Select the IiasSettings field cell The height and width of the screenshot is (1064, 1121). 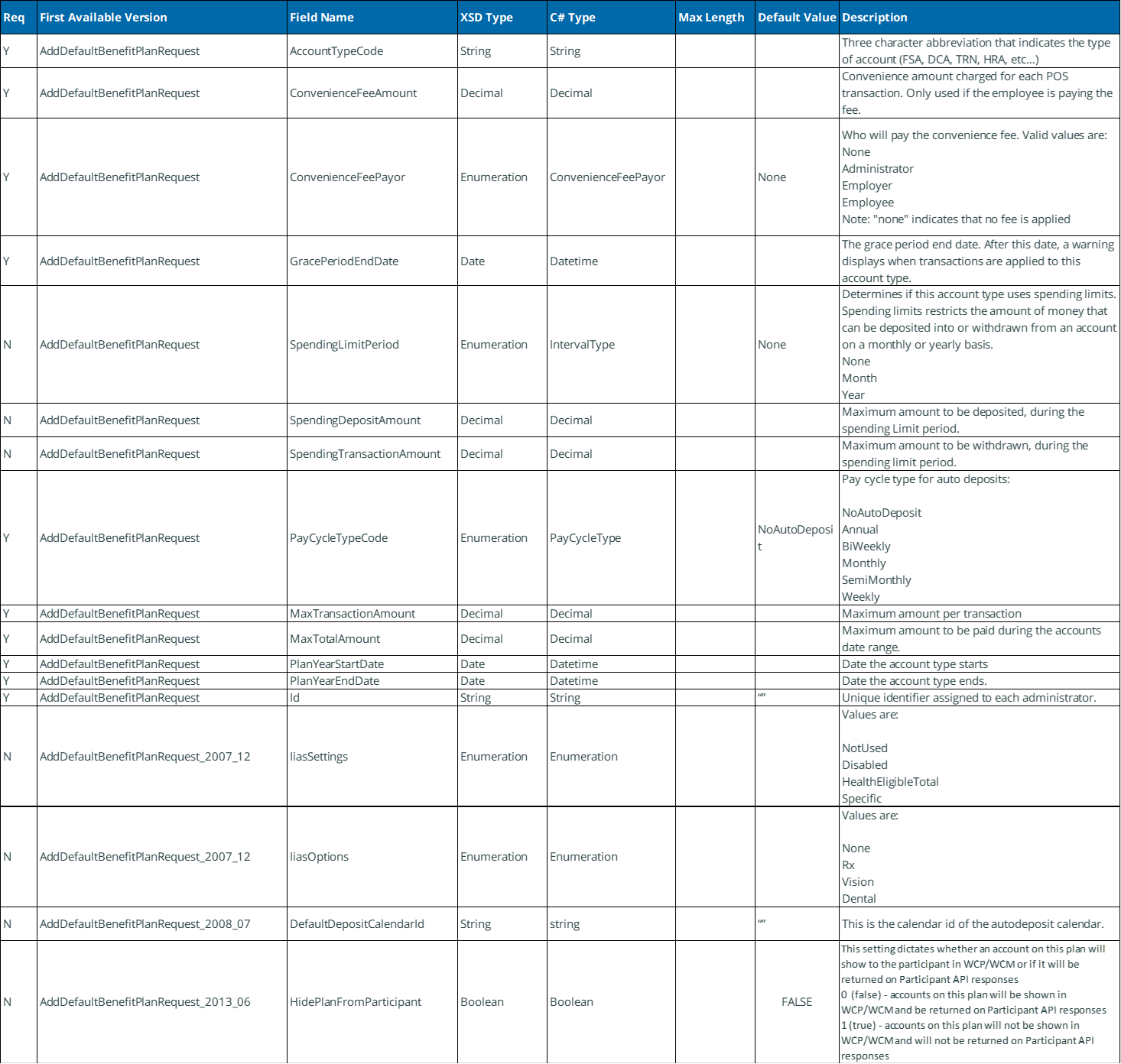(372, 757)
